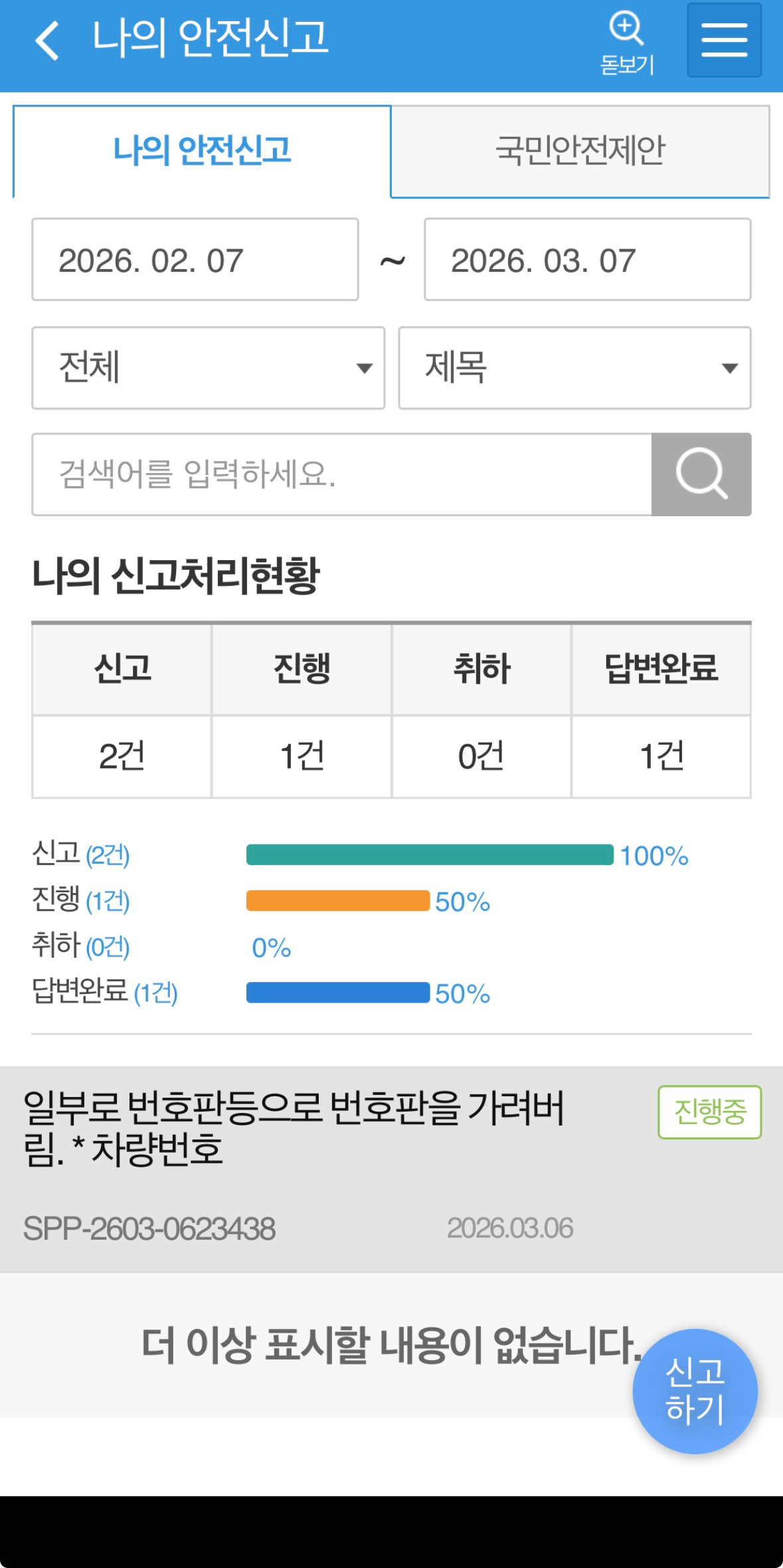Viewport: 783px width, 1568px height.
Task: Expand the 제목 search-type dropdown
Action: (x=574, y=368)
